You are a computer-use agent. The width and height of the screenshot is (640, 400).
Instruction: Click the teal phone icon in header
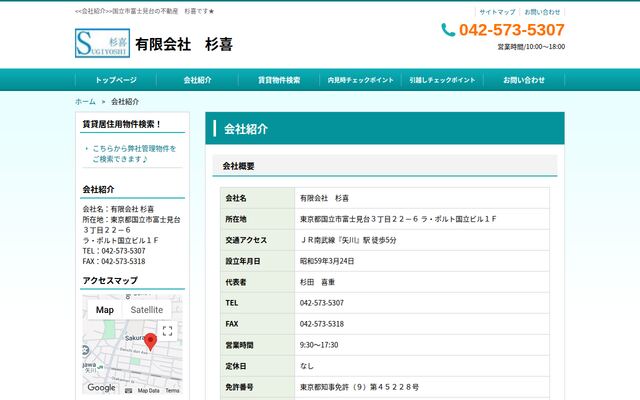(x=448, y=30)
